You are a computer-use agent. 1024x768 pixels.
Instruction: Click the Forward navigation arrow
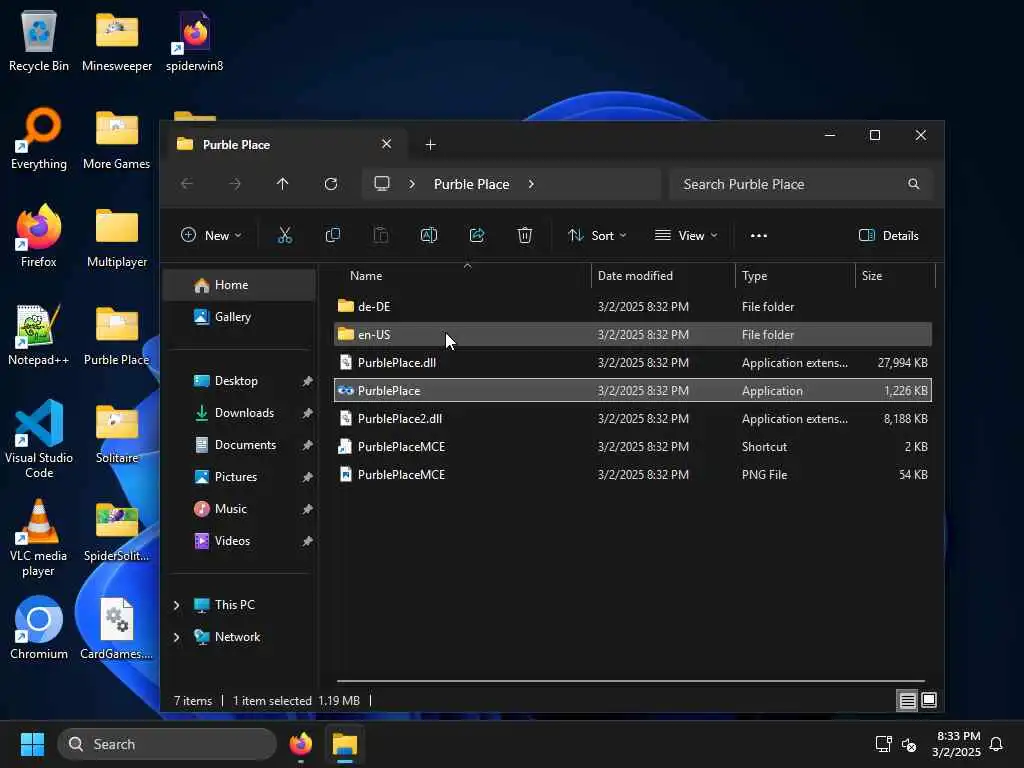[235, 184]
